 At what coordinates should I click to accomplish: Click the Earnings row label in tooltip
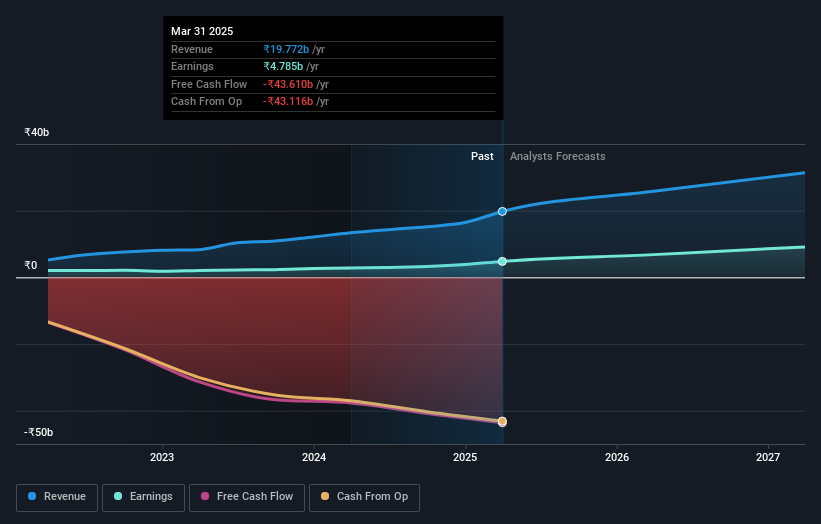tap(192, 66)
